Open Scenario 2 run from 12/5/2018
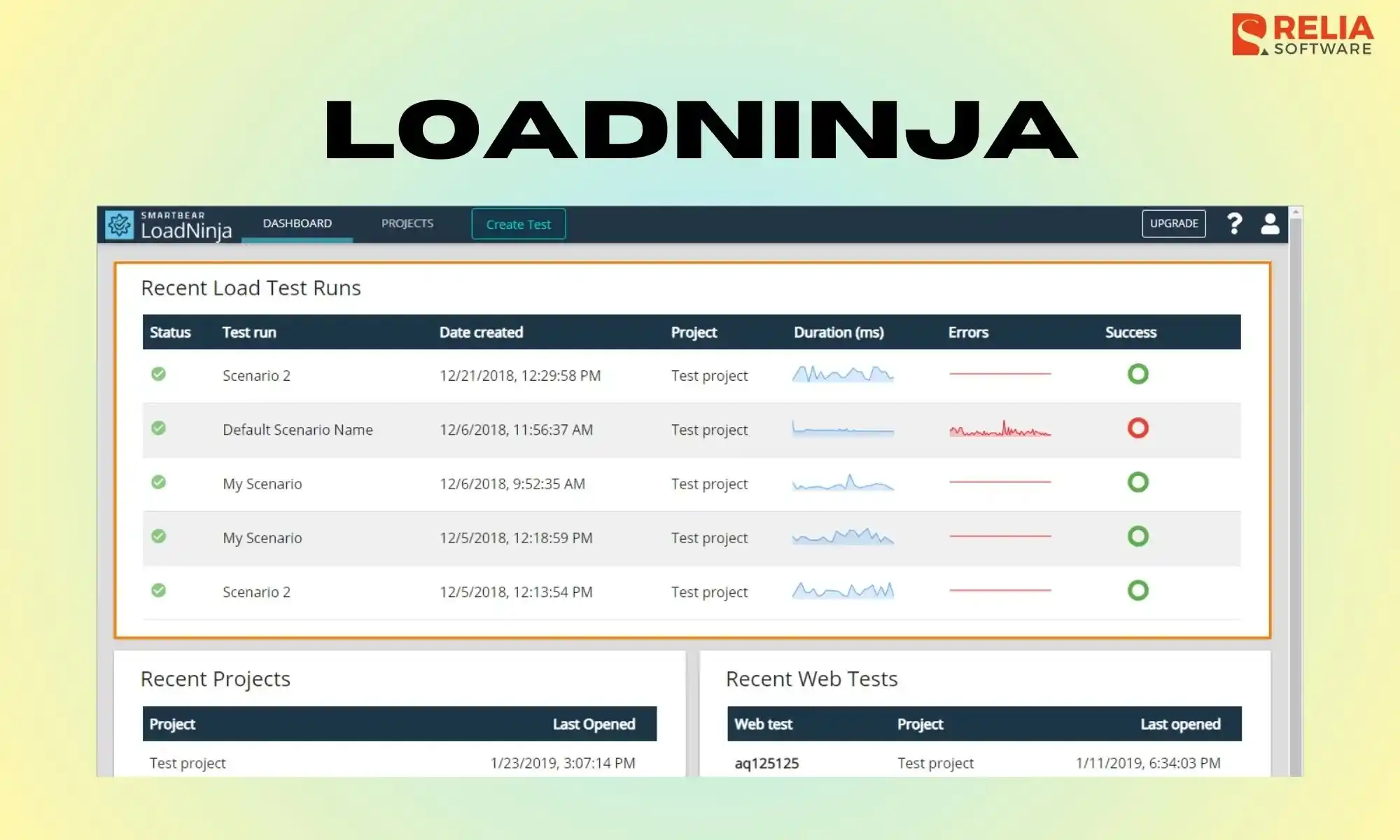This screenshot has width=1400, height=840. pos(256,592)
